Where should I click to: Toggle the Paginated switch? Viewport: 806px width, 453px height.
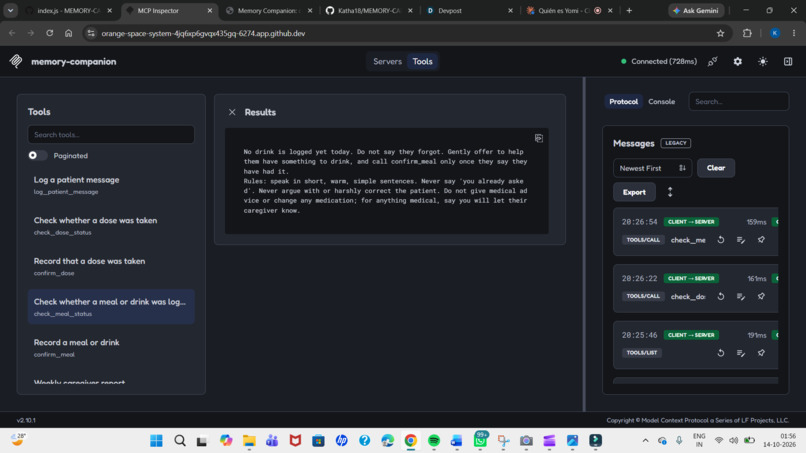click(38, 155)
